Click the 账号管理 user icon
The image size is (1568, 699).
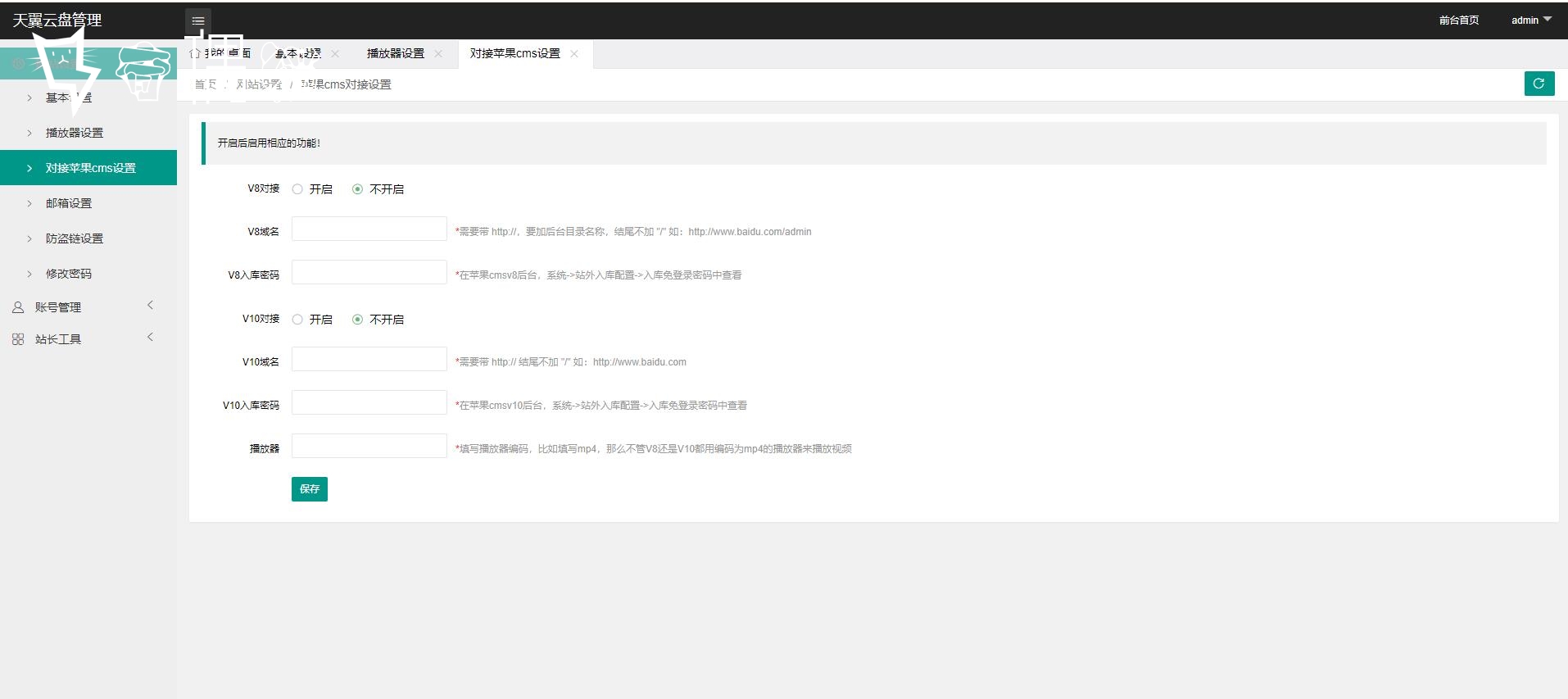pyautogui.click(x=18, y=307)
